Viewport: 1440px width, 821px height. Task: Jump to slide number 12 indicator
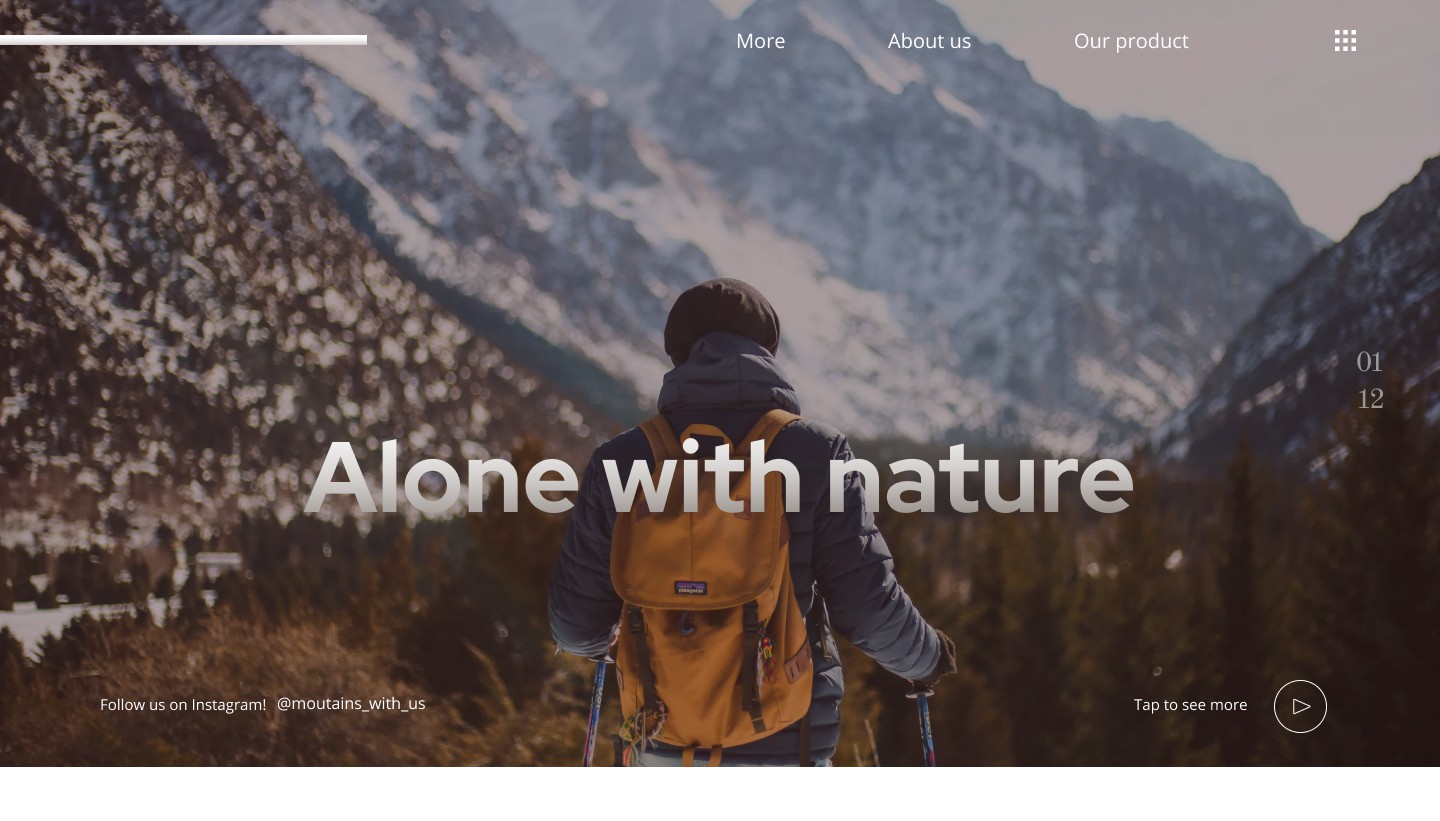[1370, 399]
